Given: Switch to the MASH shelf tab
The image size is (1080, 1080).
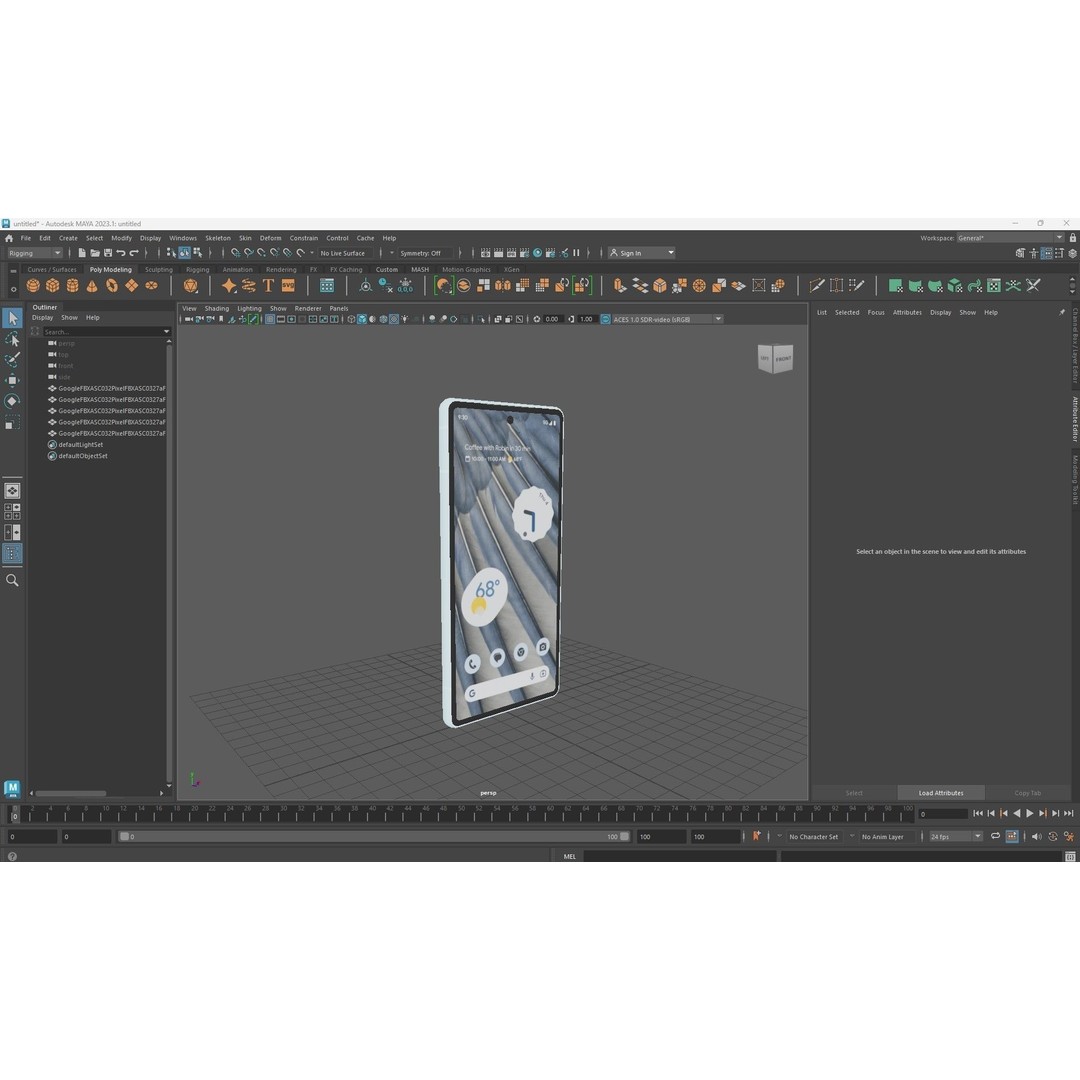Looking at the screenshot, I should tap(420, 269).
